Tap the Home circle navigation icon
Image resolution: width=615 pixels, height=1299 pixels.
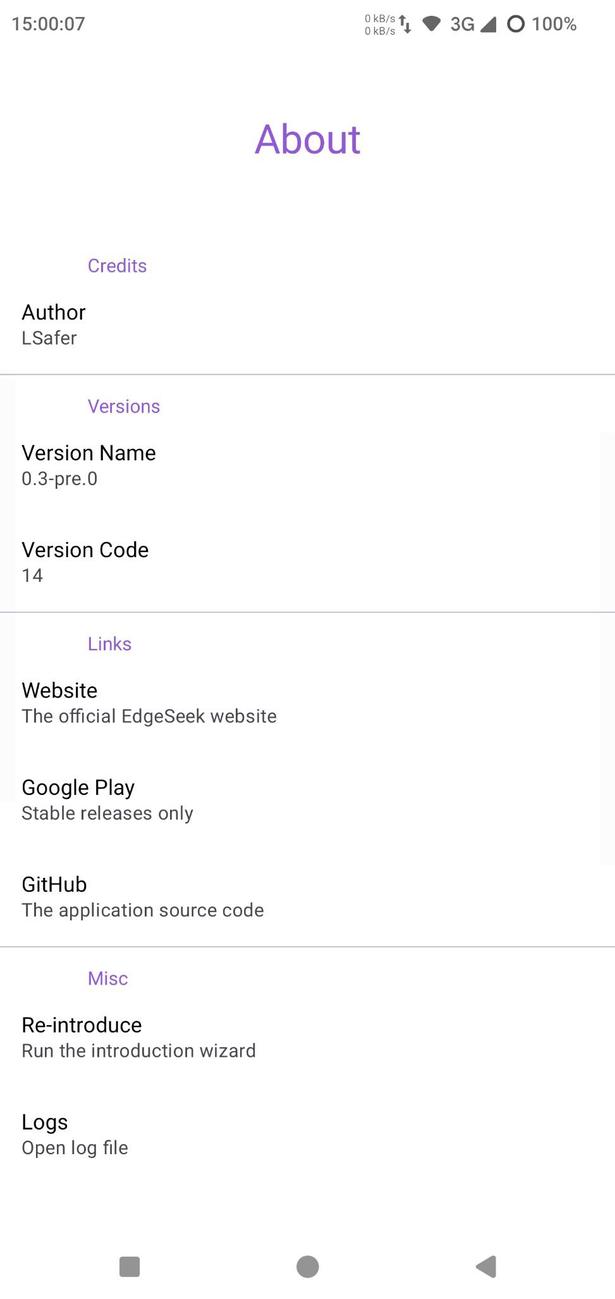tap(307, 1266)
